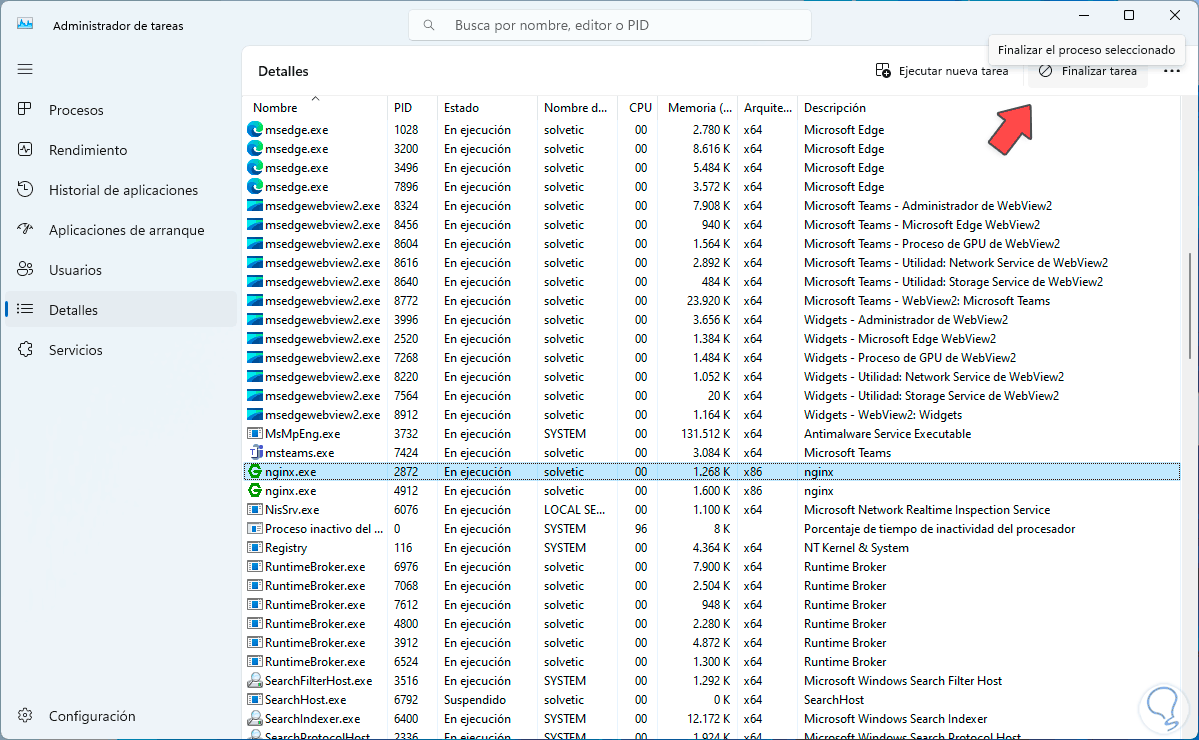This screenshot has height=740, width=1199.
Task: Click the icon of SearchFilterHost.exe row
Action: 255,680
